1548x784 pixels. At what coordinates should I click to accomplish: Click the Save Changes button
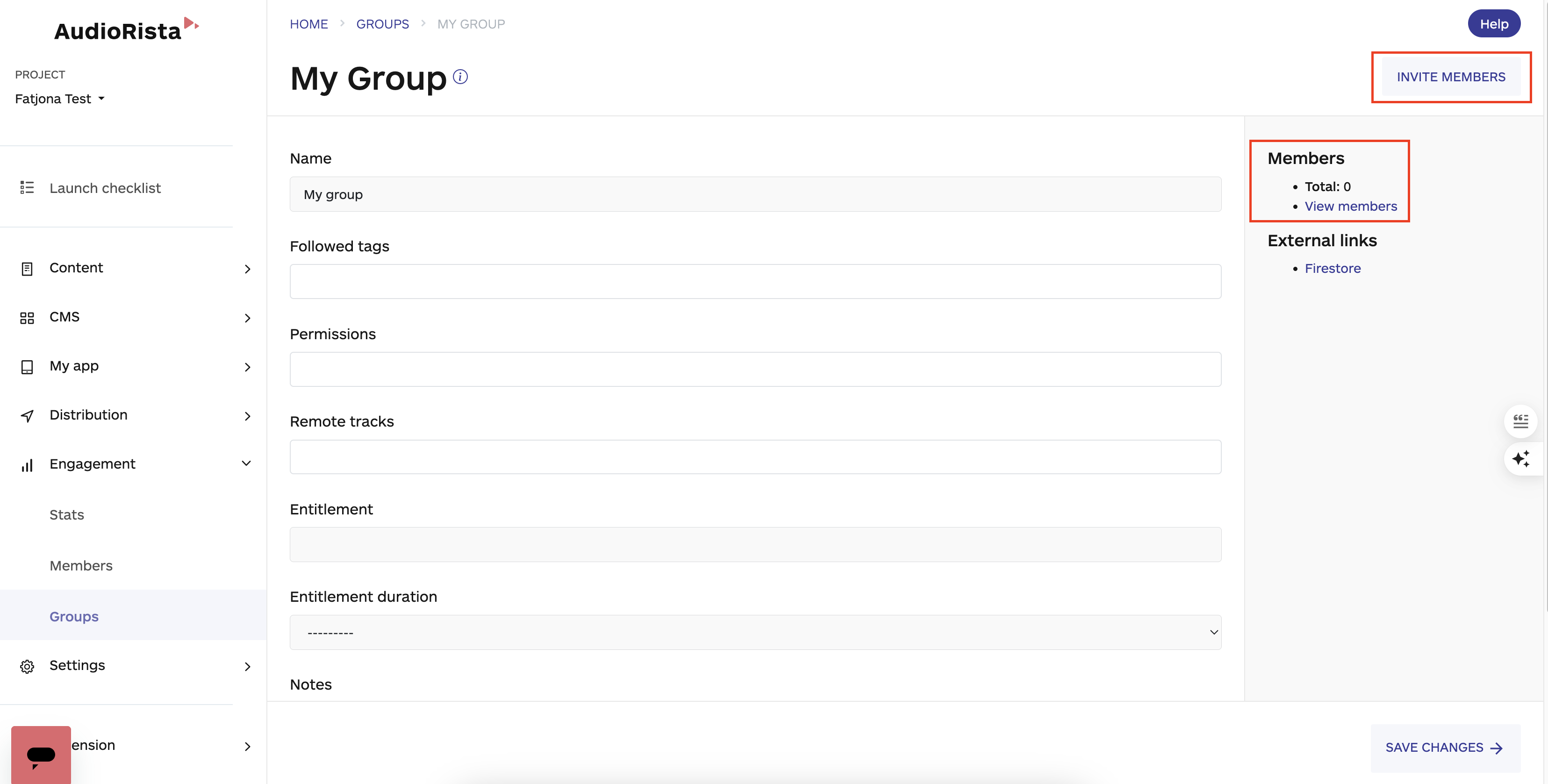(1445, 748)
